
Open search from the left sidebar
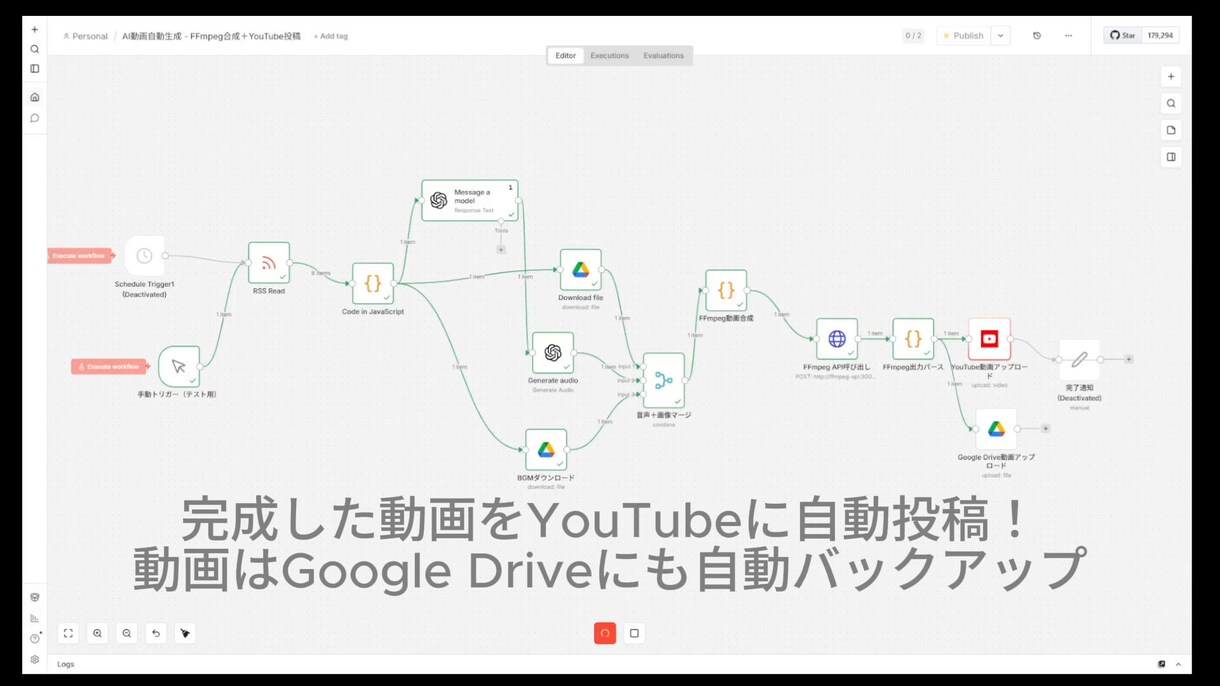coord(35,49)
